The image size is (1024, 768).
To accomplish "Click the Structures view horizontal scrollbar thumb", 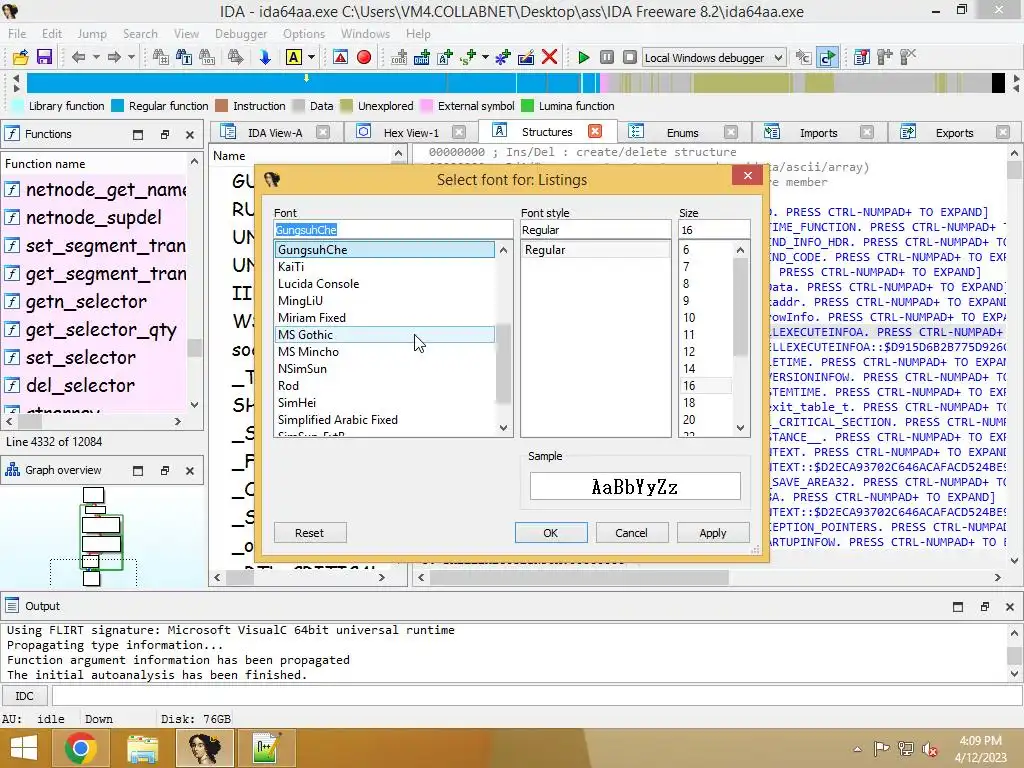I will coord(579,577).
